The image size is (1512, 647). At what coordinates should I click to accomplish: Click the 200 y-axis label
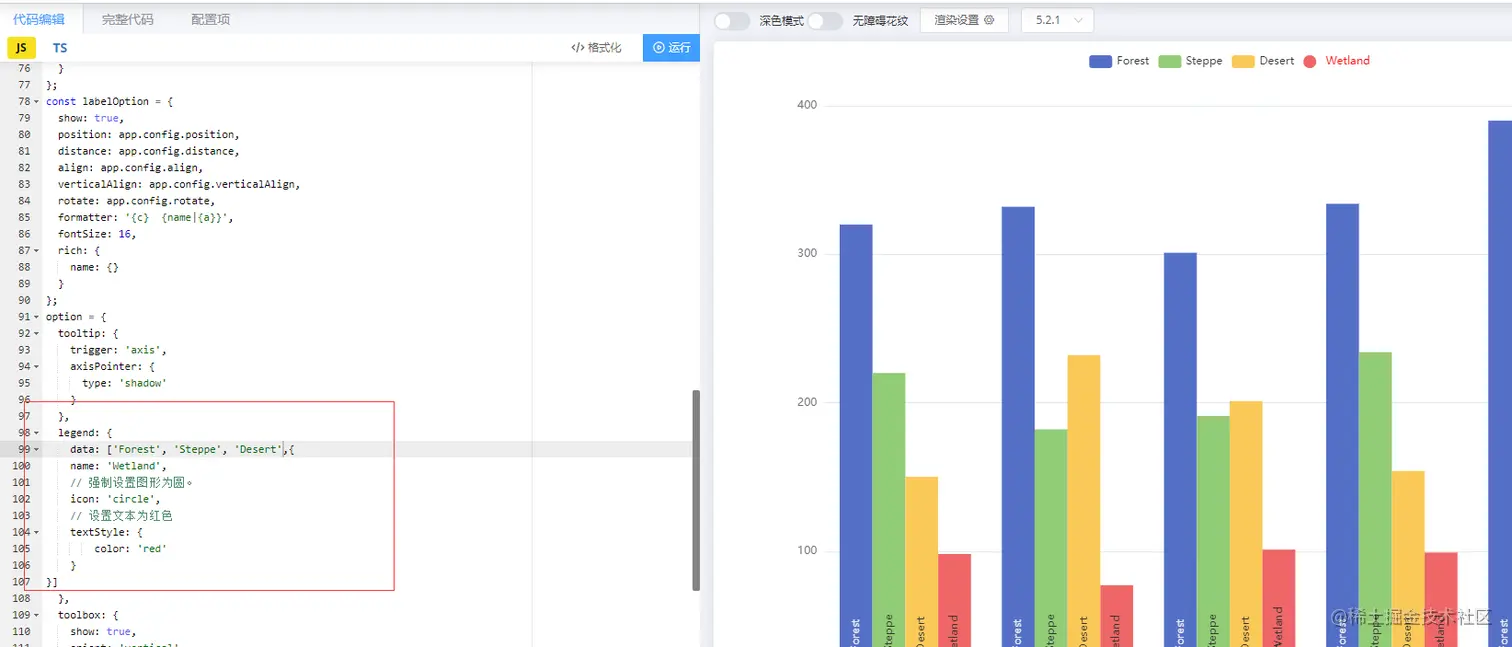click(807, 402)
